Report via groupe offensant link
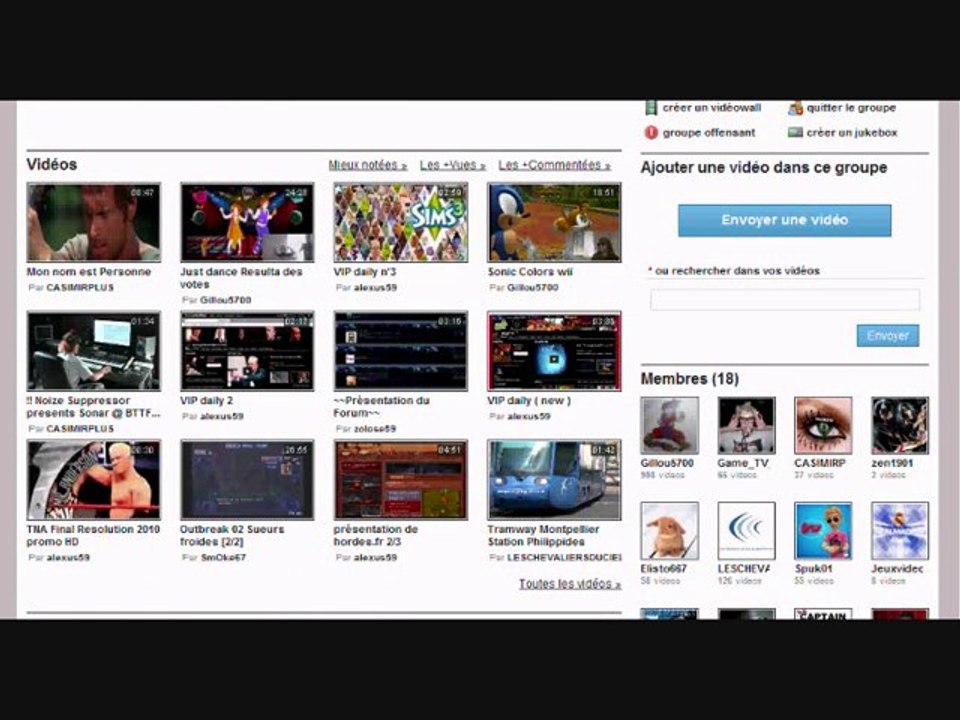 click(x=709, y=133)
